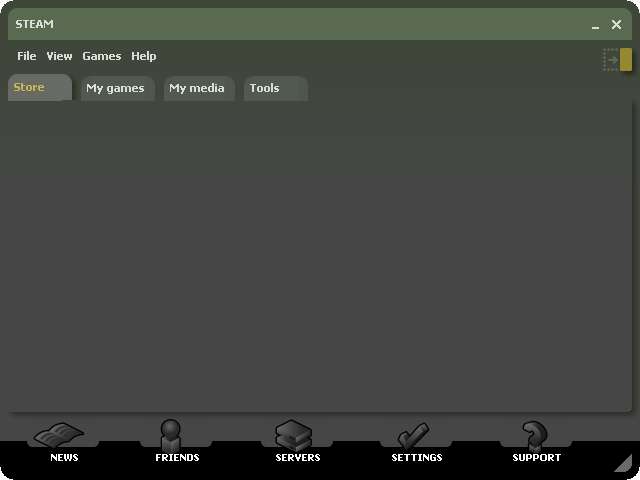The image size is (640, 480).
Task: Switch to the Tools tab
Action: [276, 88]
